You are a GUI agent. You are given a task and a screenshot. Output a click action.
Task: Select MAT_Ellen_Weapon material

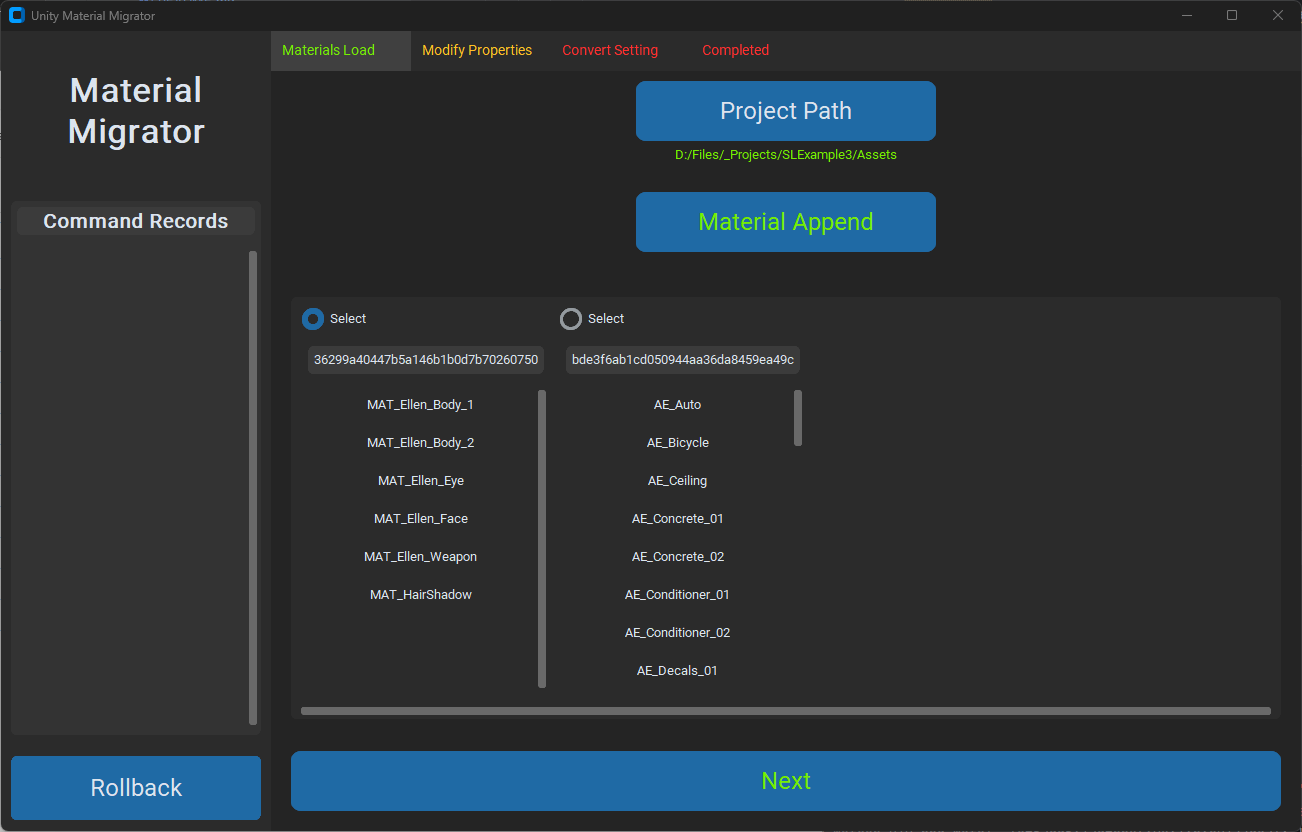pyautogui.click(x=420, y=557)
